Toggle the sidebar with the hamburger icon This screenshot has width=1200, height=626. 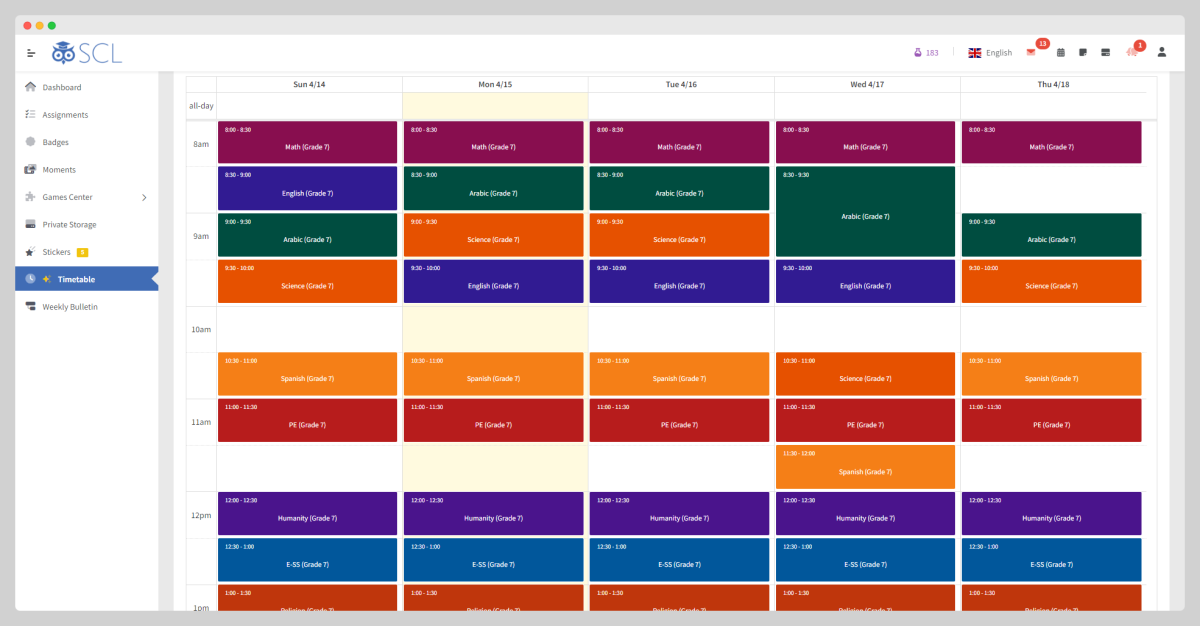click(x=30, y=52)
